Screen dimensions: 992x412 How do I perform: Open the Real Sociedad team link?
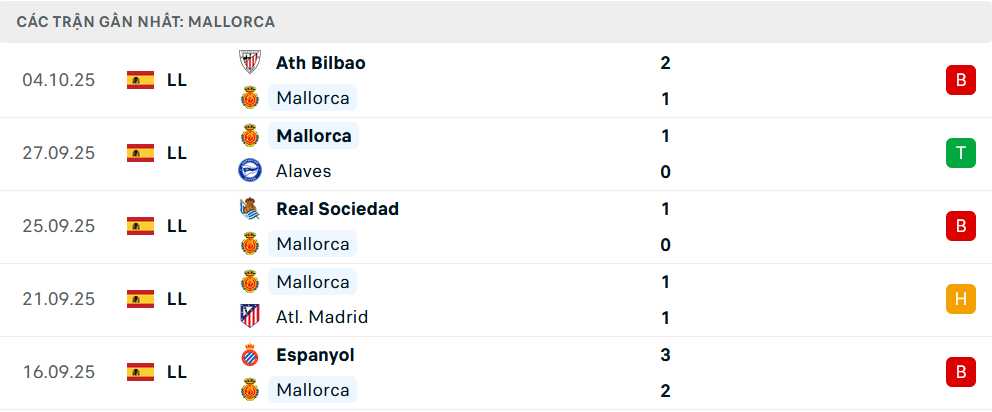tap(337, 209)
